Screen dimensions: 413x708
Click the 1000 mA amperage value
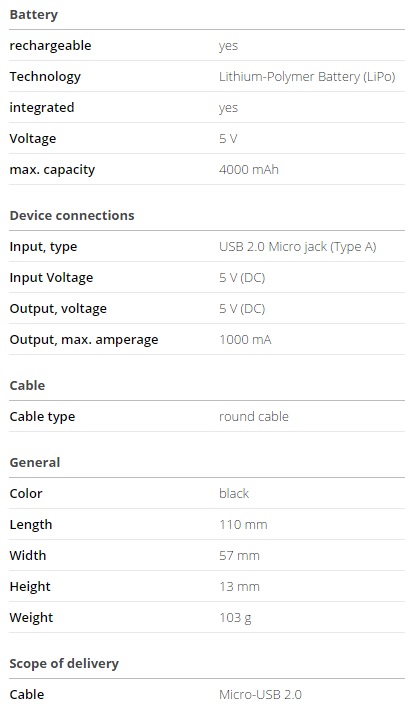coord(245,340)
